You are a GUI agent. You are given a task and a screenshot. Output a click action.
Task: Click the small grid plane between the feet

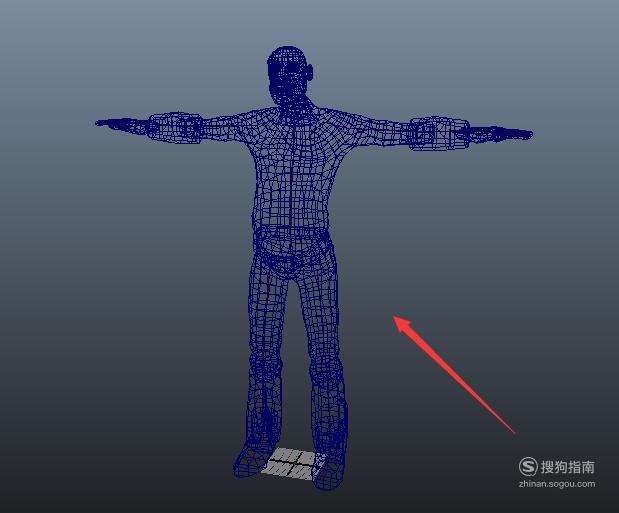point(294,463)
